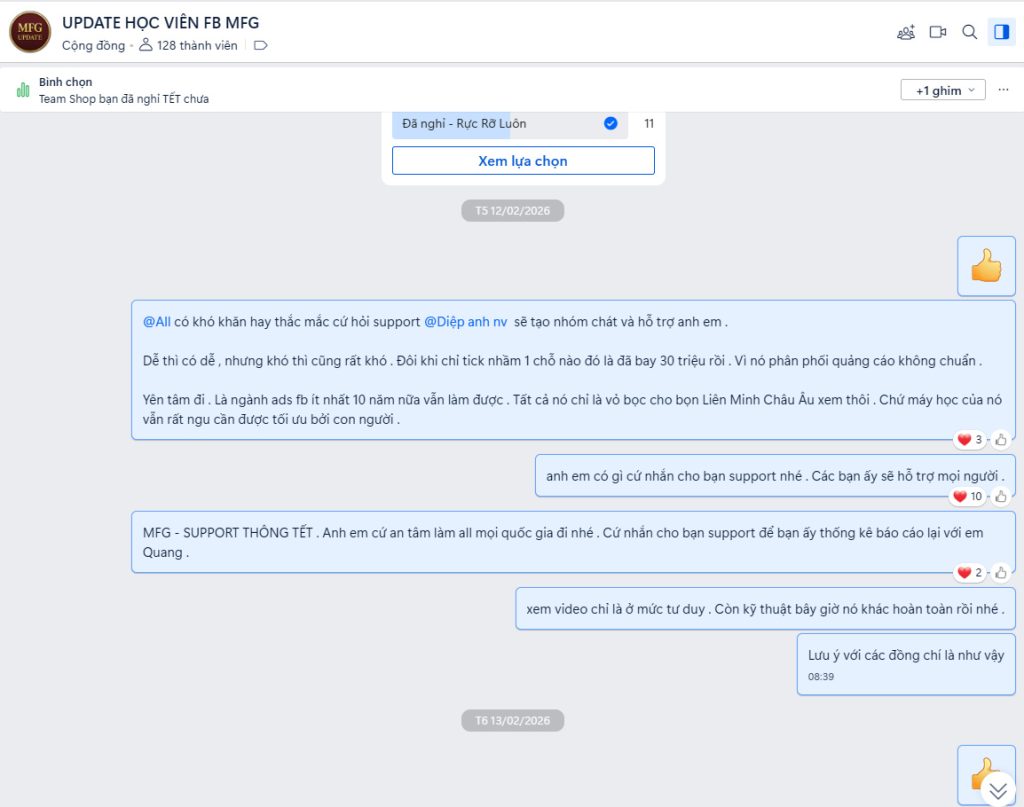Click the heart reaction showing 3
The width and height of the screenshot is (1024, 807).
(969, 439)
